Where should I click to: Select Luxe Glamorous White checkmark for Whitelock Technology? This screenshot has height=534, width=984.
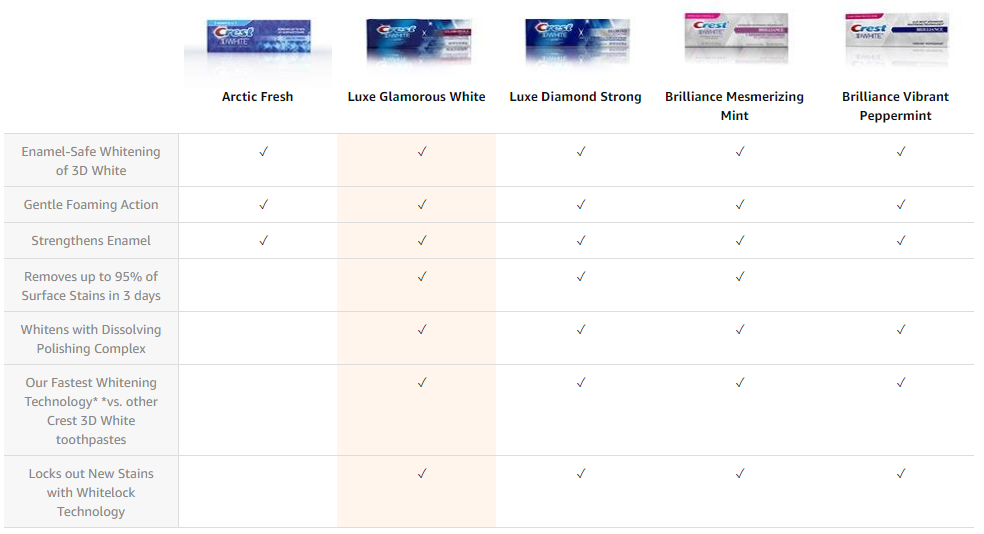[x=422, y=473]
